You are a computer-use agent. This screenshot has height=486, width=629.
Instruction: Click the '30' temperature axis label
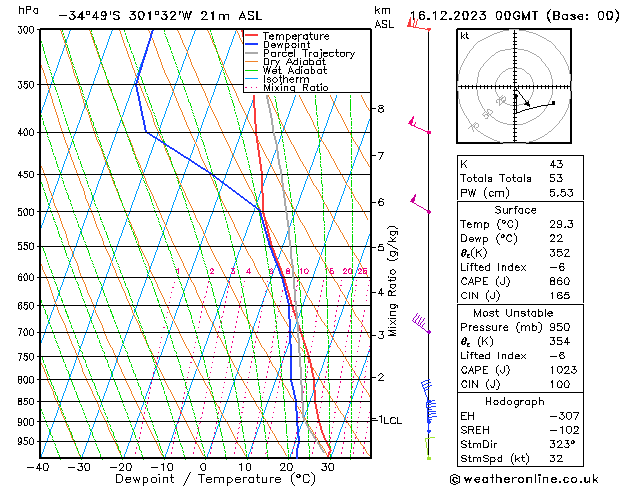click(328, 467)
